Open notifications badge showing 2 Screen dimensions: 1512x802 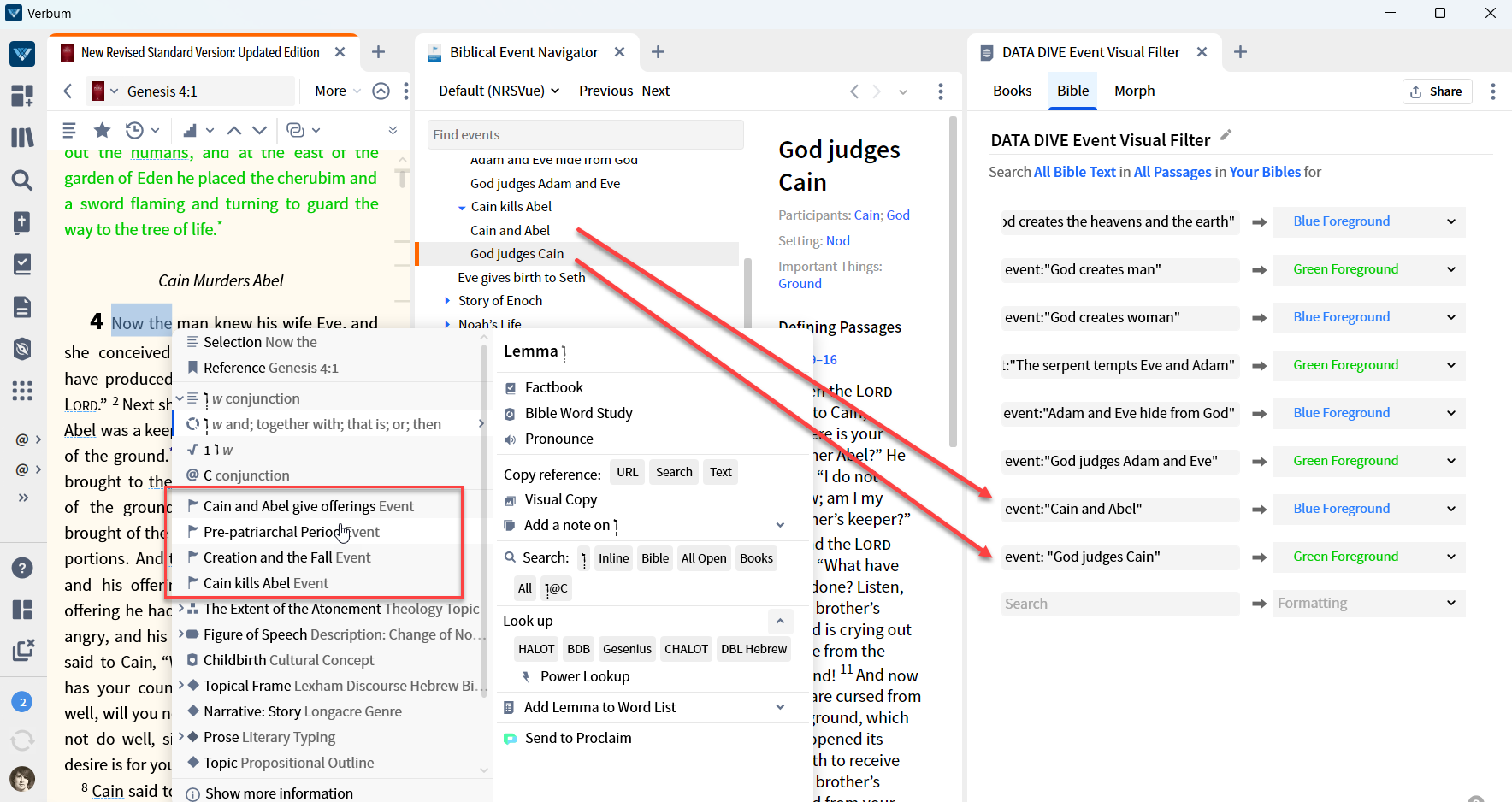tap(22, 702)
